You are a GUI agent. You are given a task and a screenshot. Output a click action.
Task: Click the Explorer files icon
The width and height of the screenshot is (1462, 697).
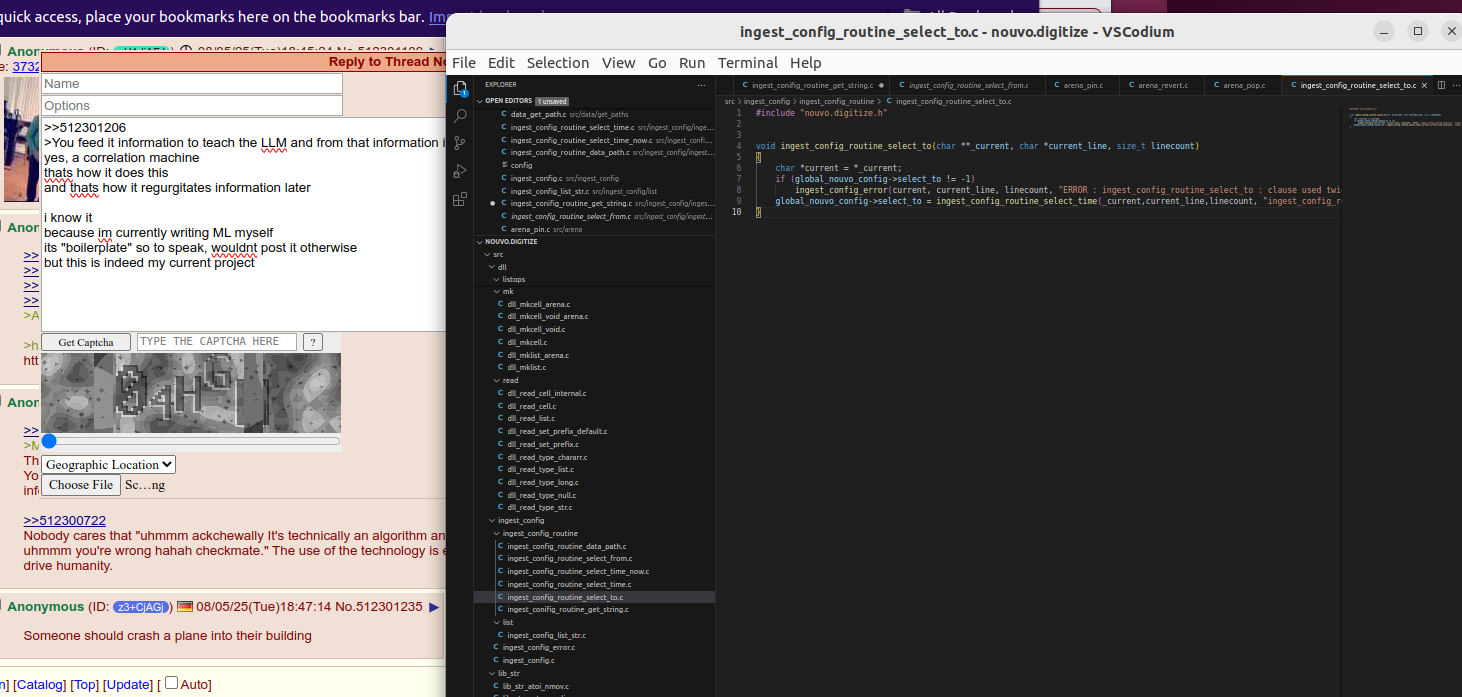coord(460,88)
